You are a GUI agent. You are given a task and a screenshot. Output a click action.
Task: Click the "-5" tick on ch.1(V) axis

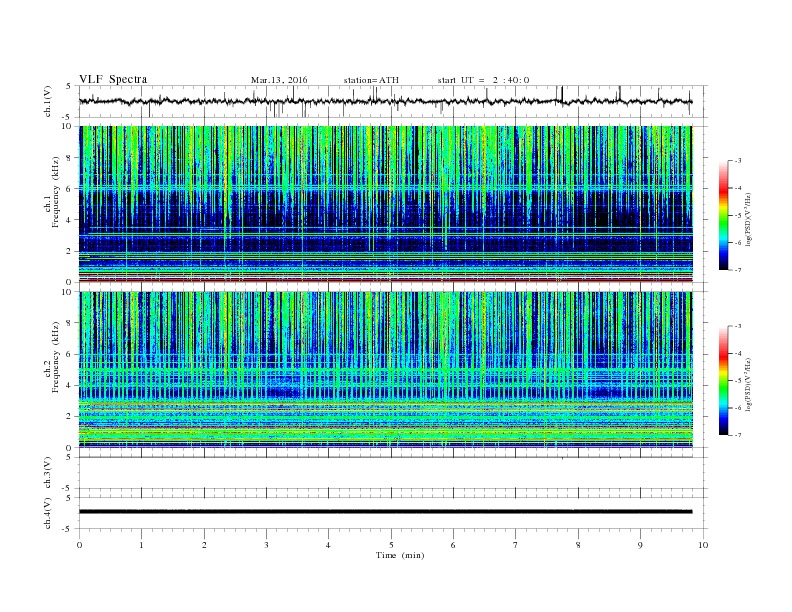[x=68, y=117]
